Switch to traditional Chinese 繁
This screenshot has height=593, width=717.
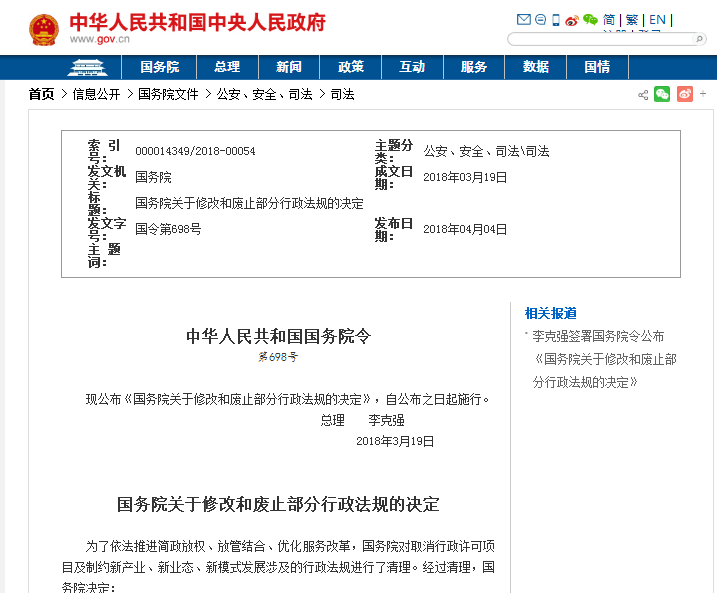pyautogui.click(x=632, y=19)
